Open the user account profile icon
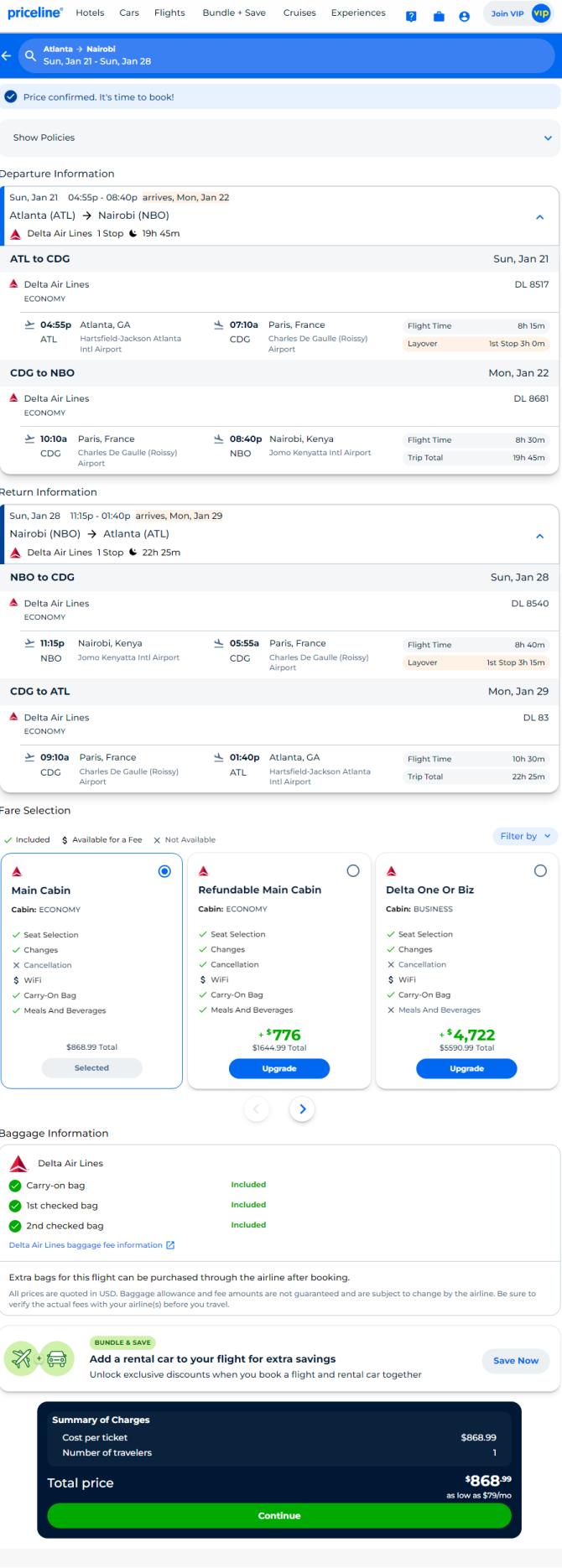Viewport: 562px width, 1568px height. click(x=464, y=16)
